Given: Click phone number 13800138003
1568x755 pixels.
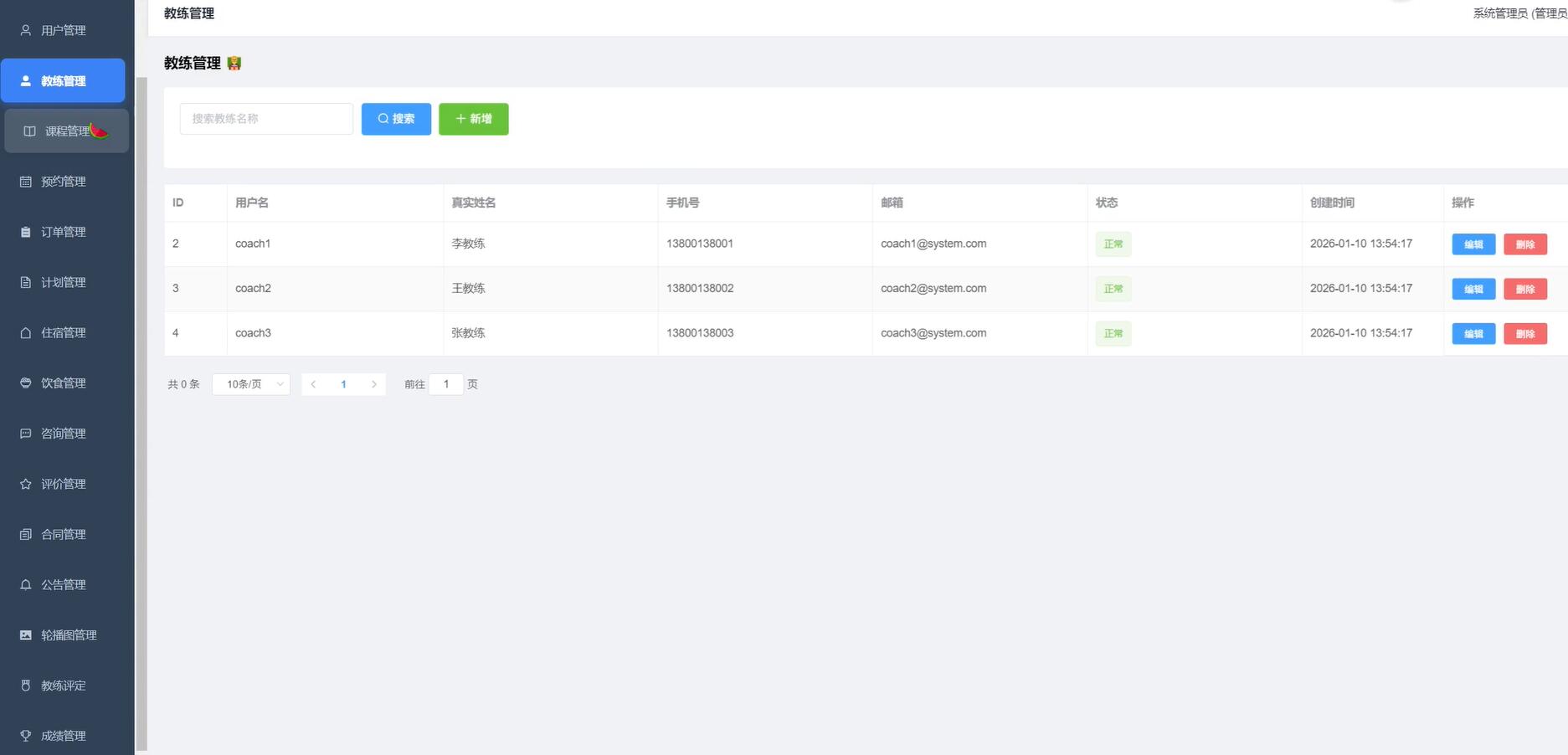Looking at the screenshot, I should (x=700, y=333).
